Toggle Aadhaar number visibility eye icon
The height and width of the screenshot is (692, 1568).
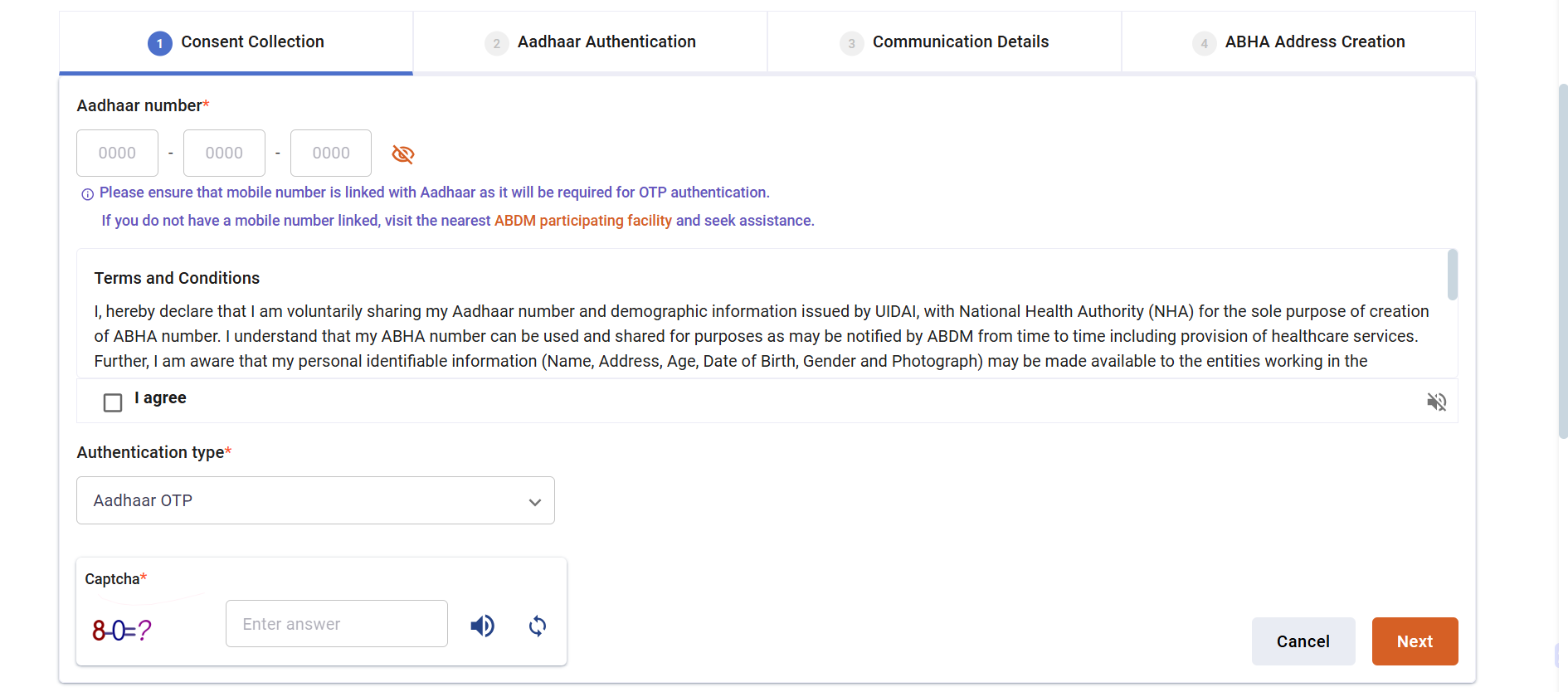click(402, 154)
